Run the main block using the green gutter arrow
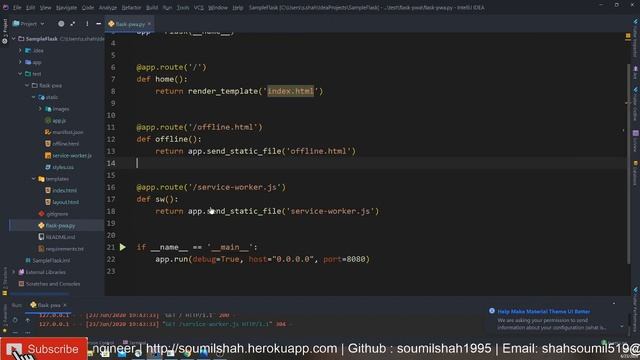The height and width of the screenshot is (360, 640). [122, 247]
